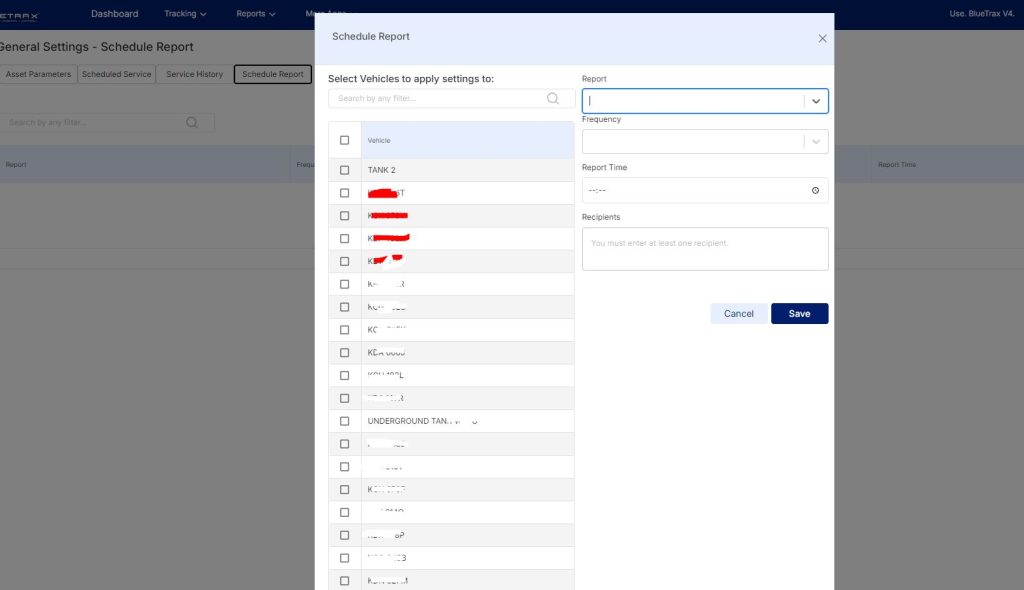The width and height of the screenshot is (1024, 590).
Task: Click the vehicle search filter field
Action: pyautogui.click(x=440, y=98)
